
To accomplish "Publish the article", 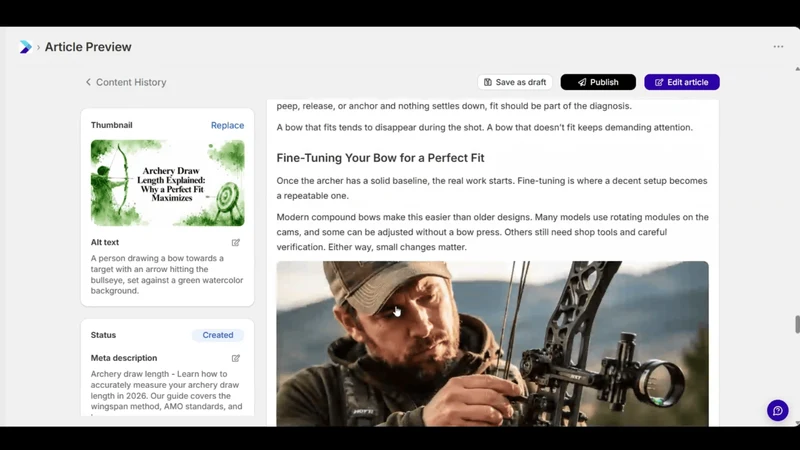I will coord(598,82).
